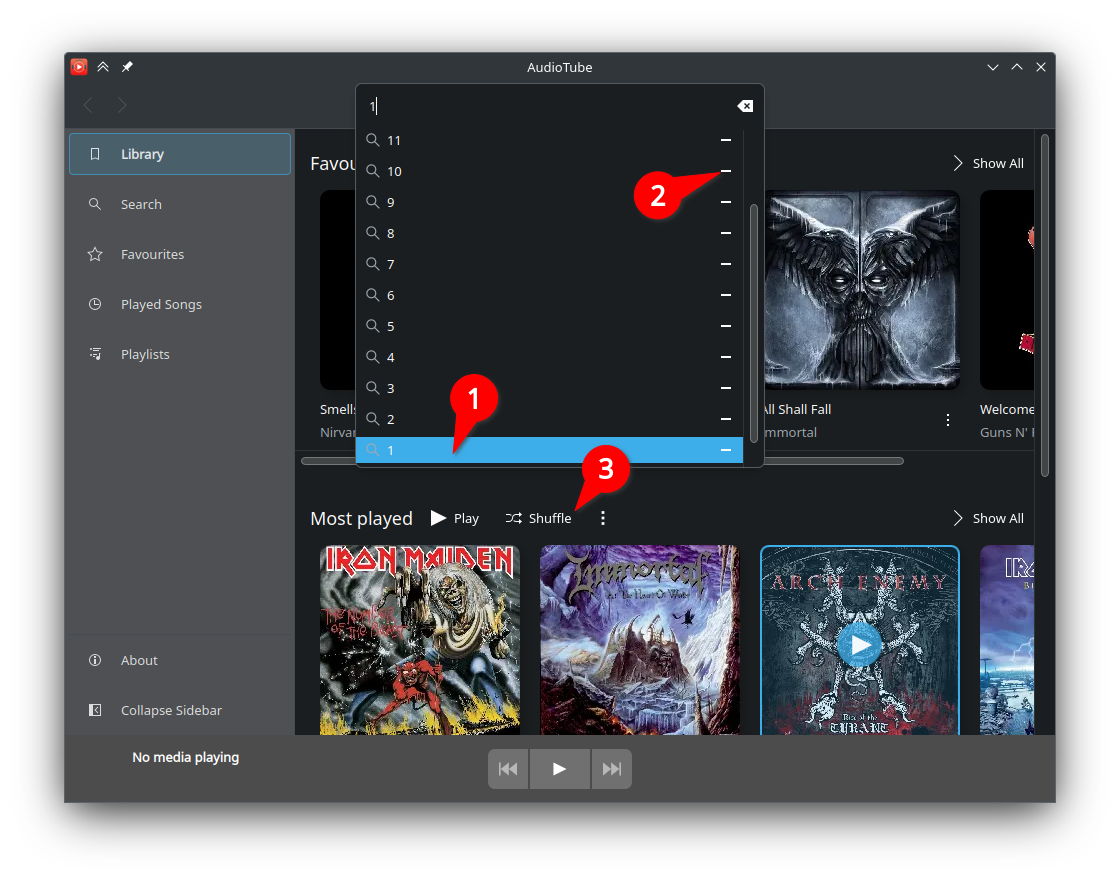Clear the search field with backspace icon
The height and width of the screenshot is (879, 1120).
(x=745, y=106)
